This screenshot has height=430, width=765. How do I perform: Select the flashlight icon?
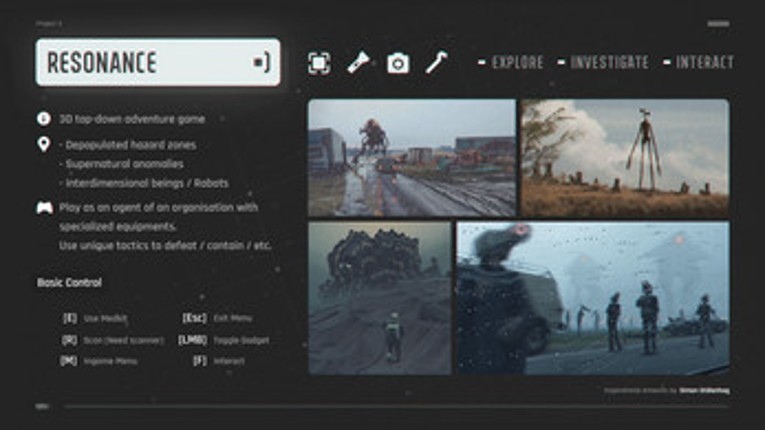point(359,63)
